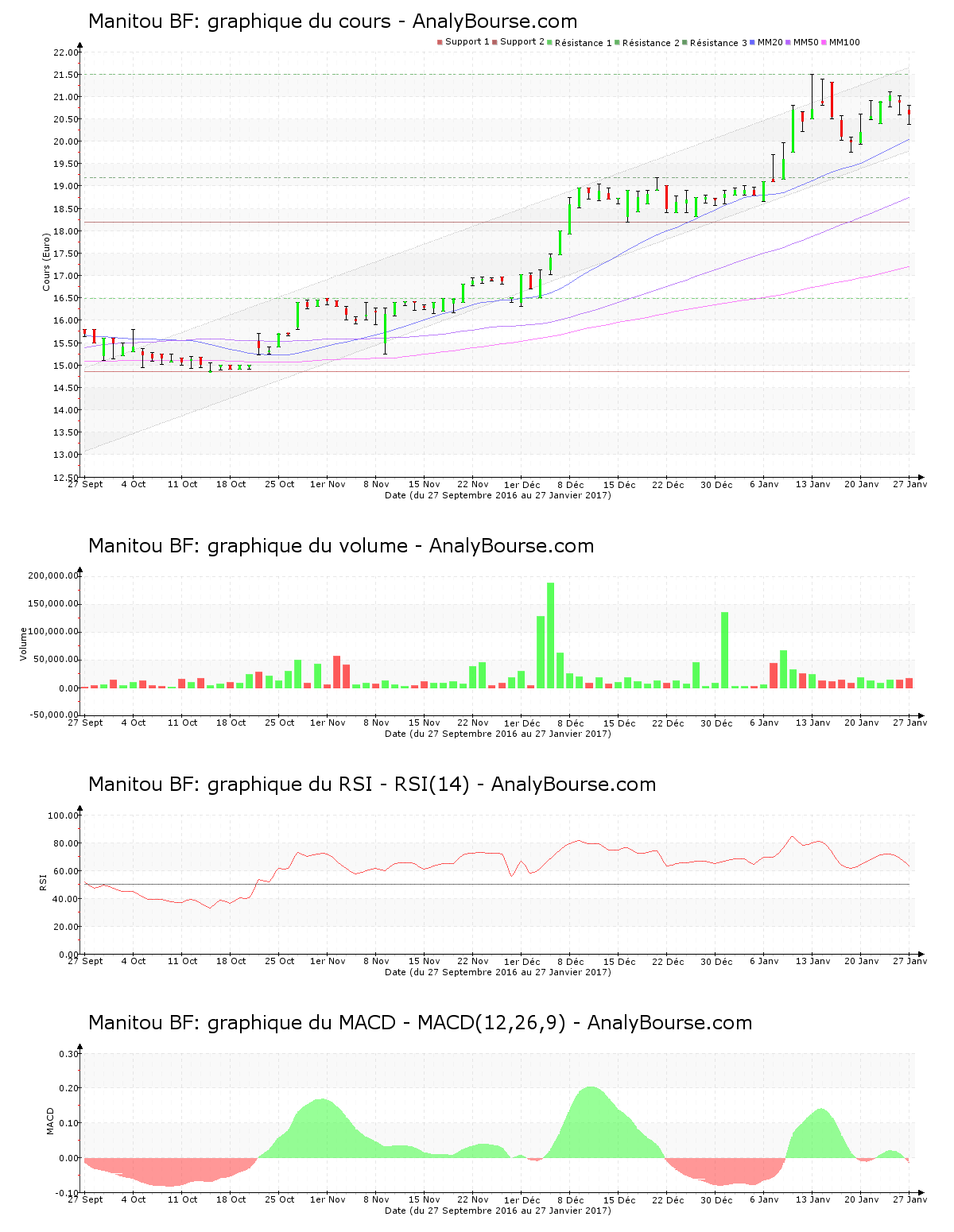
Task: Select the Résistance 1 legend entry
Action: (x=580, y=42)
